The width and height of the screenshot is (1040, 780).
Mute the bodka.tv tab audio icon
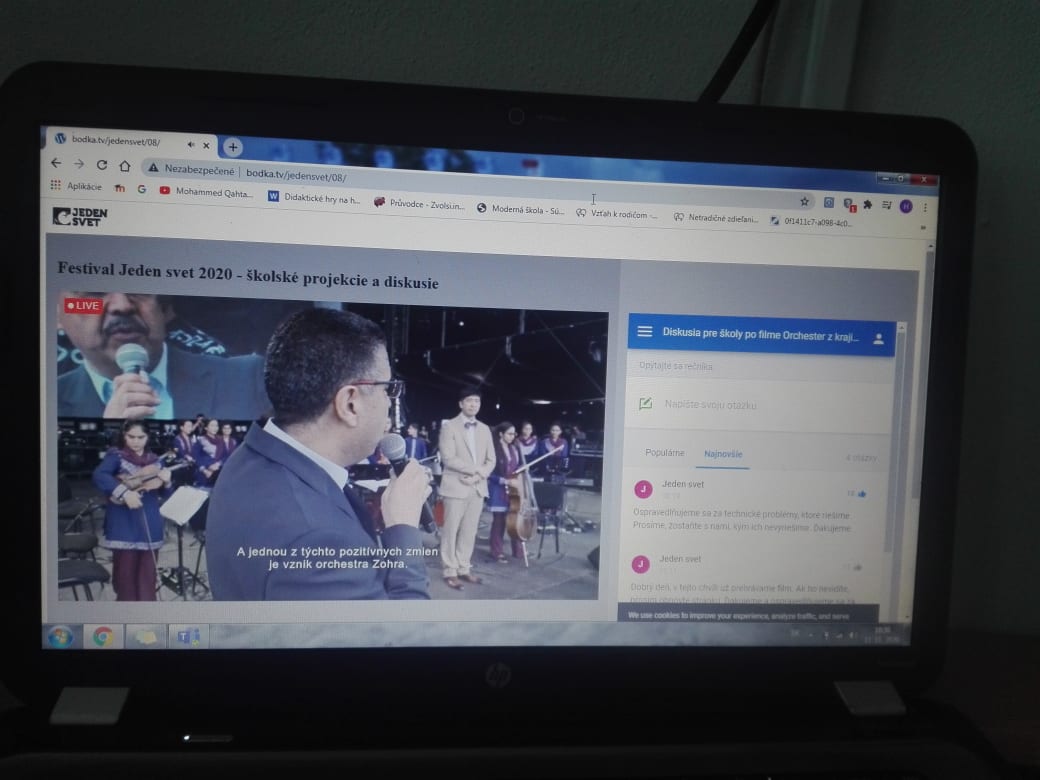[x=191, y=144]
